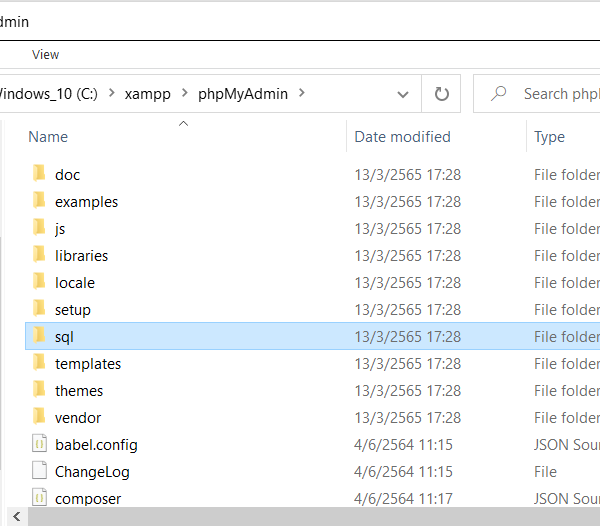Image resolution: width=600 pixels, height=526 pixels.
Task: Click the libraries folder icon
Action: (39, 255)
